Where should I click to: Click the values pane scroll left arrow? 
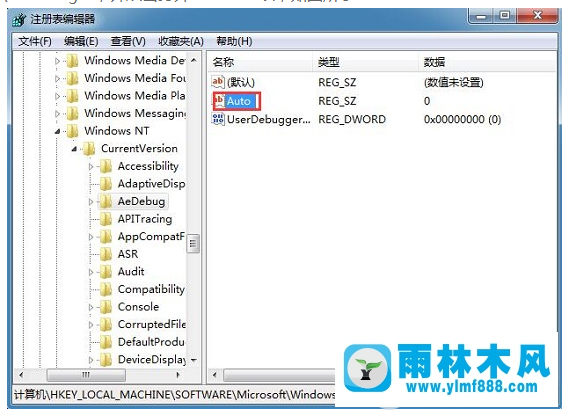tap(215, 375)
